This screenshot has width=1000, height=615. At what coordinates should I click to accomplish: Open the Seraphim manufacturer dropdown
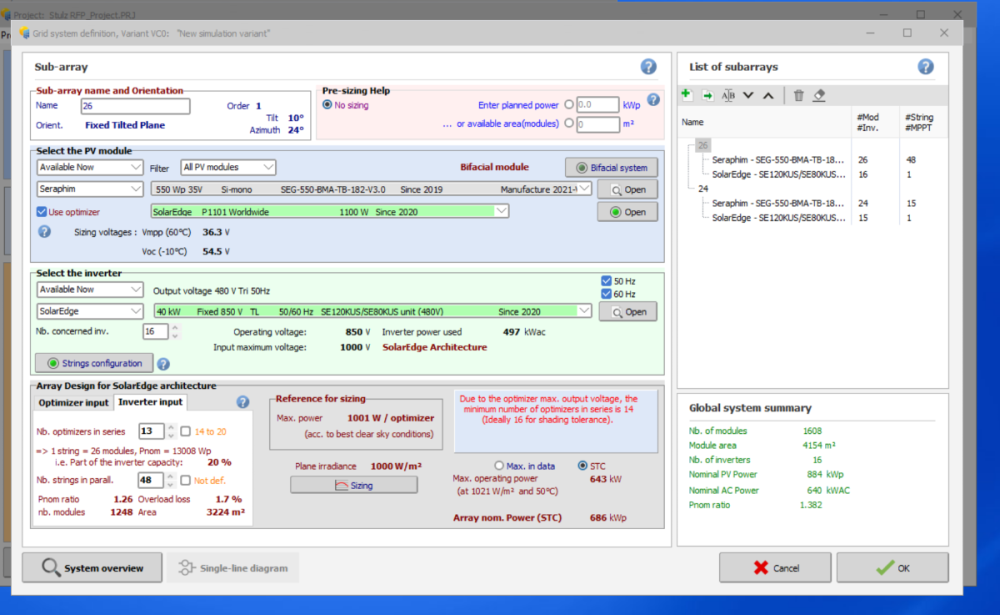click(90, 189)
